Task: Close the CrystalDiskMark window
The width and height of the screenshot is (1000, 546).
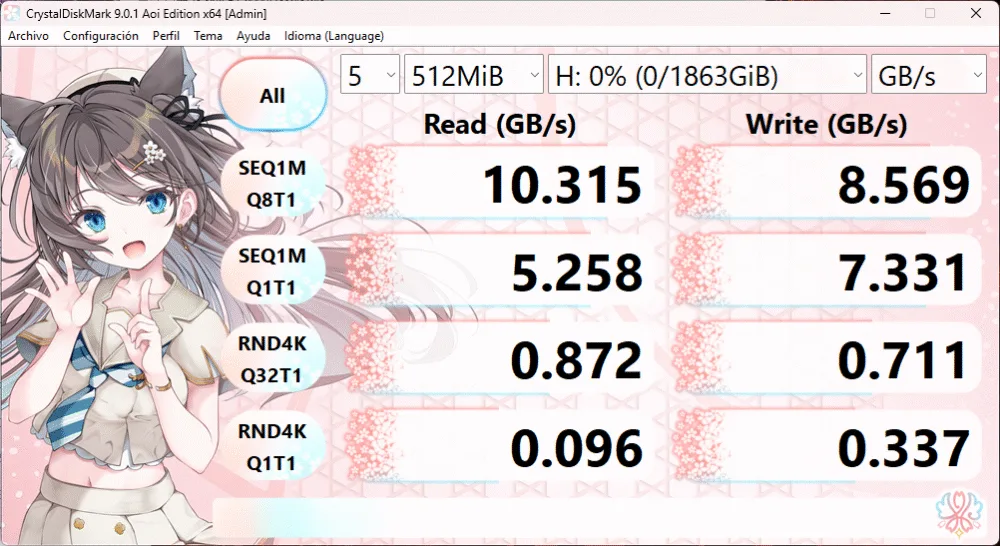Action: pos(976,13)
